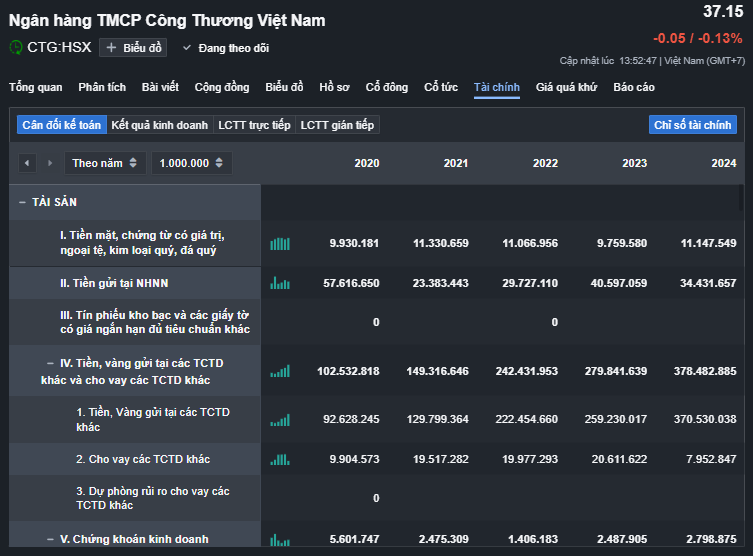The height and width of the screenshot is (556, 753).
Task: Click the green clock icon beside CTG:HSX
Action: point(16,47)
